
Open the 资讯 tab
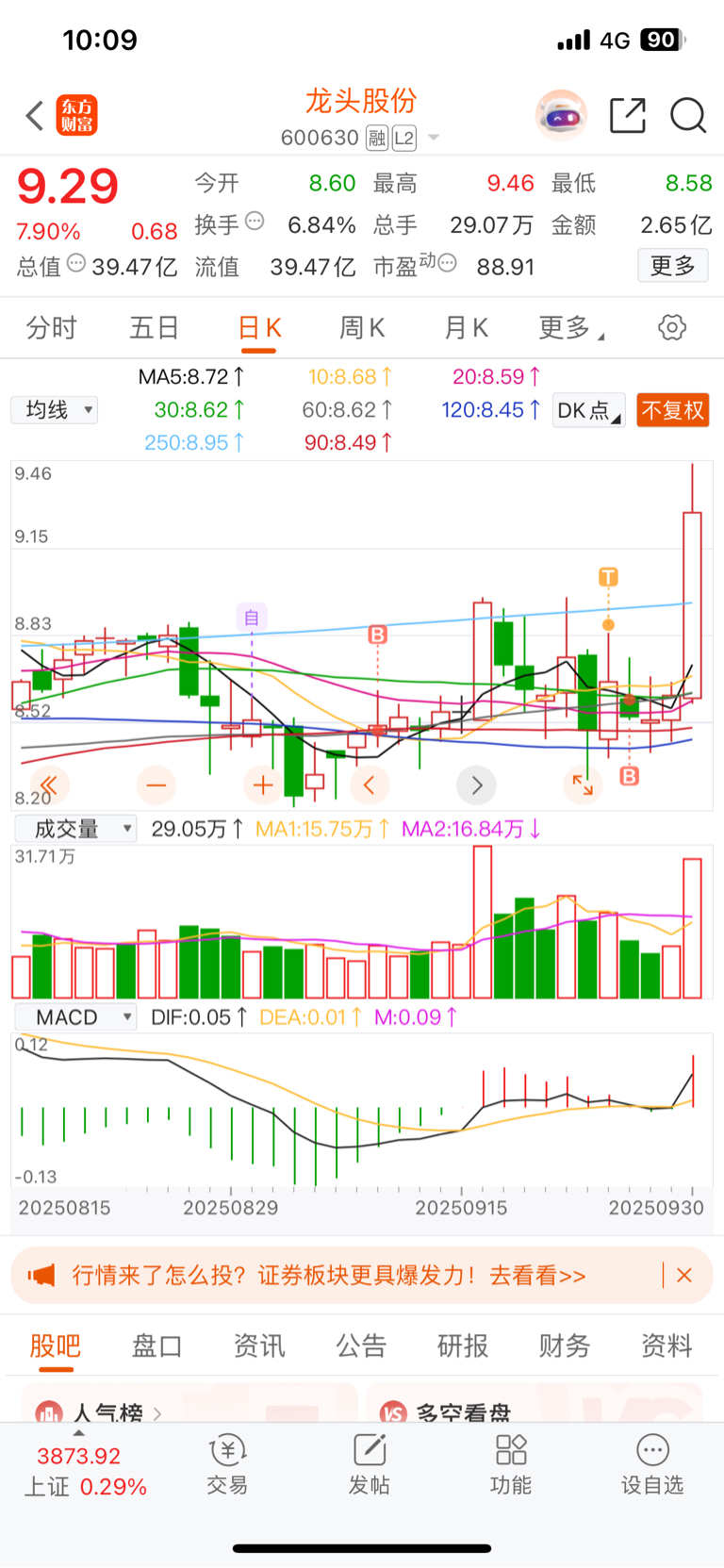tap(259, 1345)
